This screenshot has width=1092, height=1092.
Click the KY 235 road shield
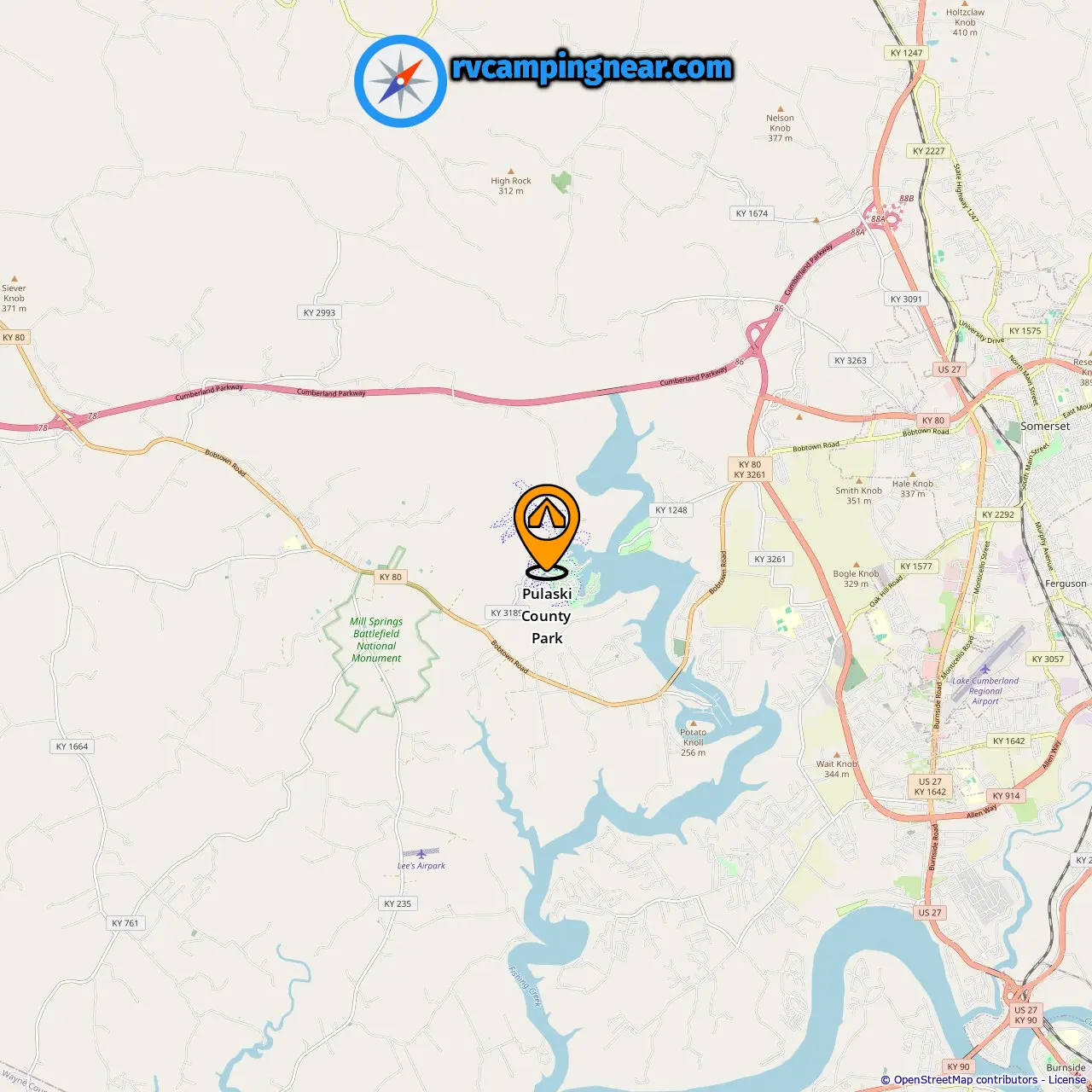tap(398, 903)
